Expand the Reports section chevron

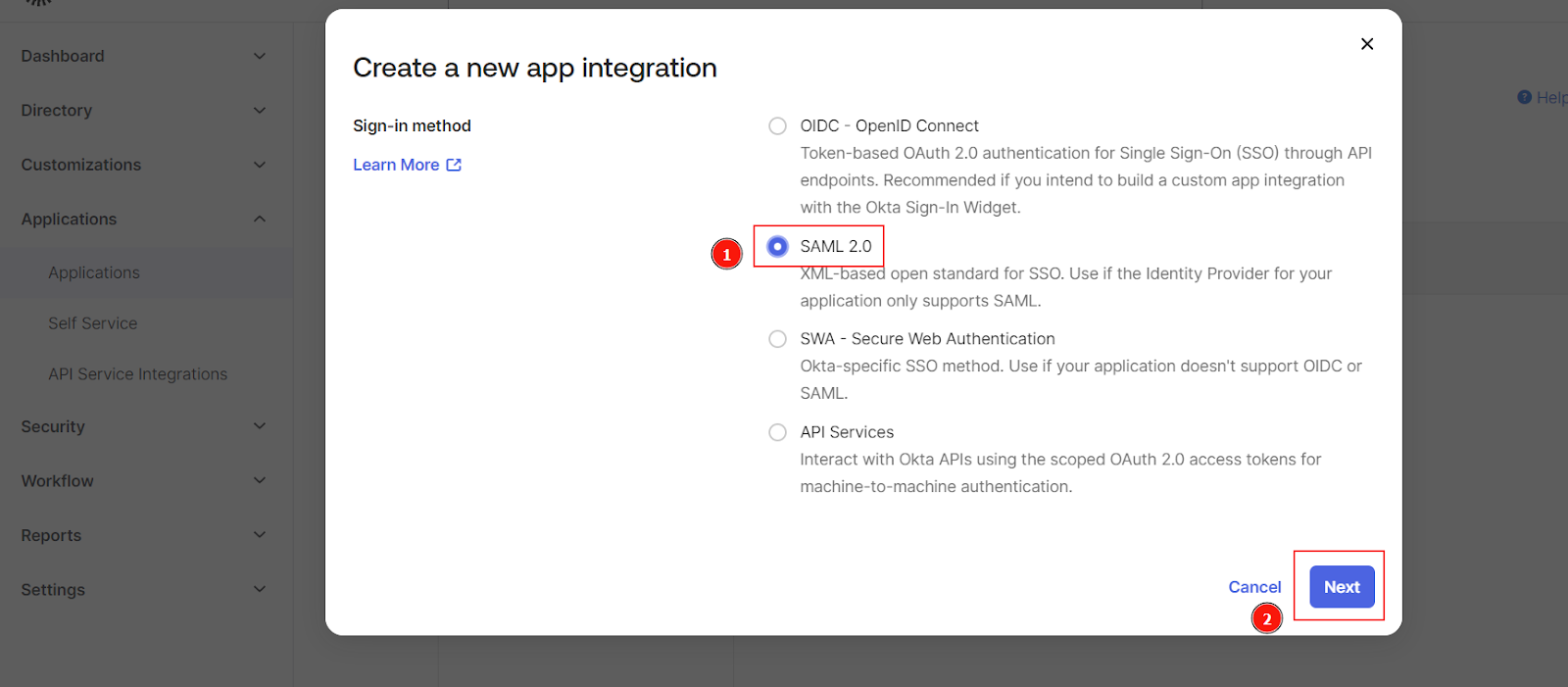tap(260, 535)
